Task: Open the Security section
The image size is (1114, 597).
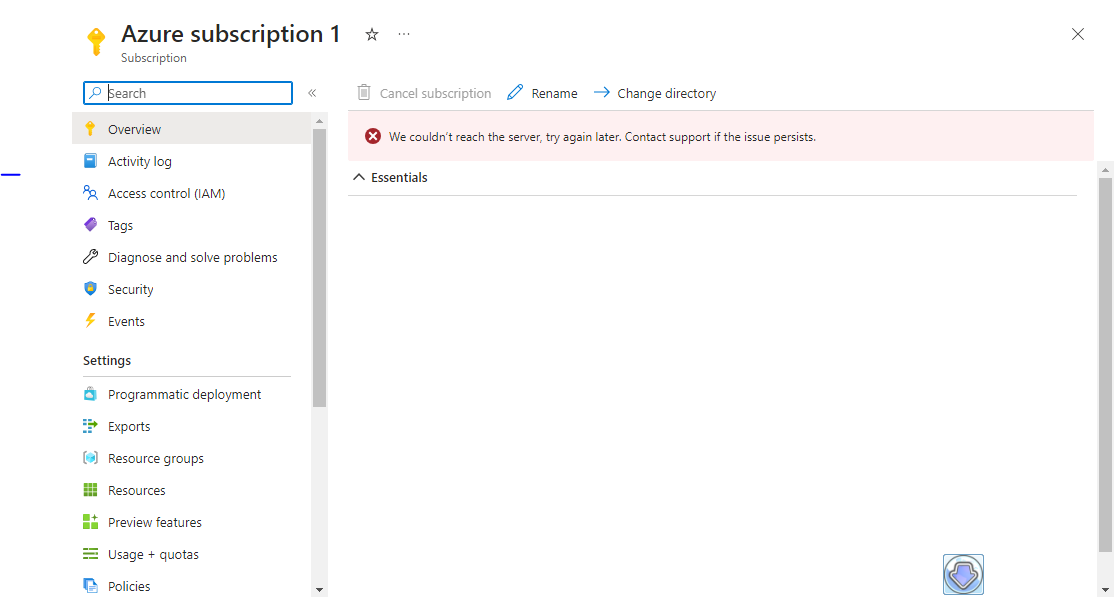Action: [x=131, y=288]
